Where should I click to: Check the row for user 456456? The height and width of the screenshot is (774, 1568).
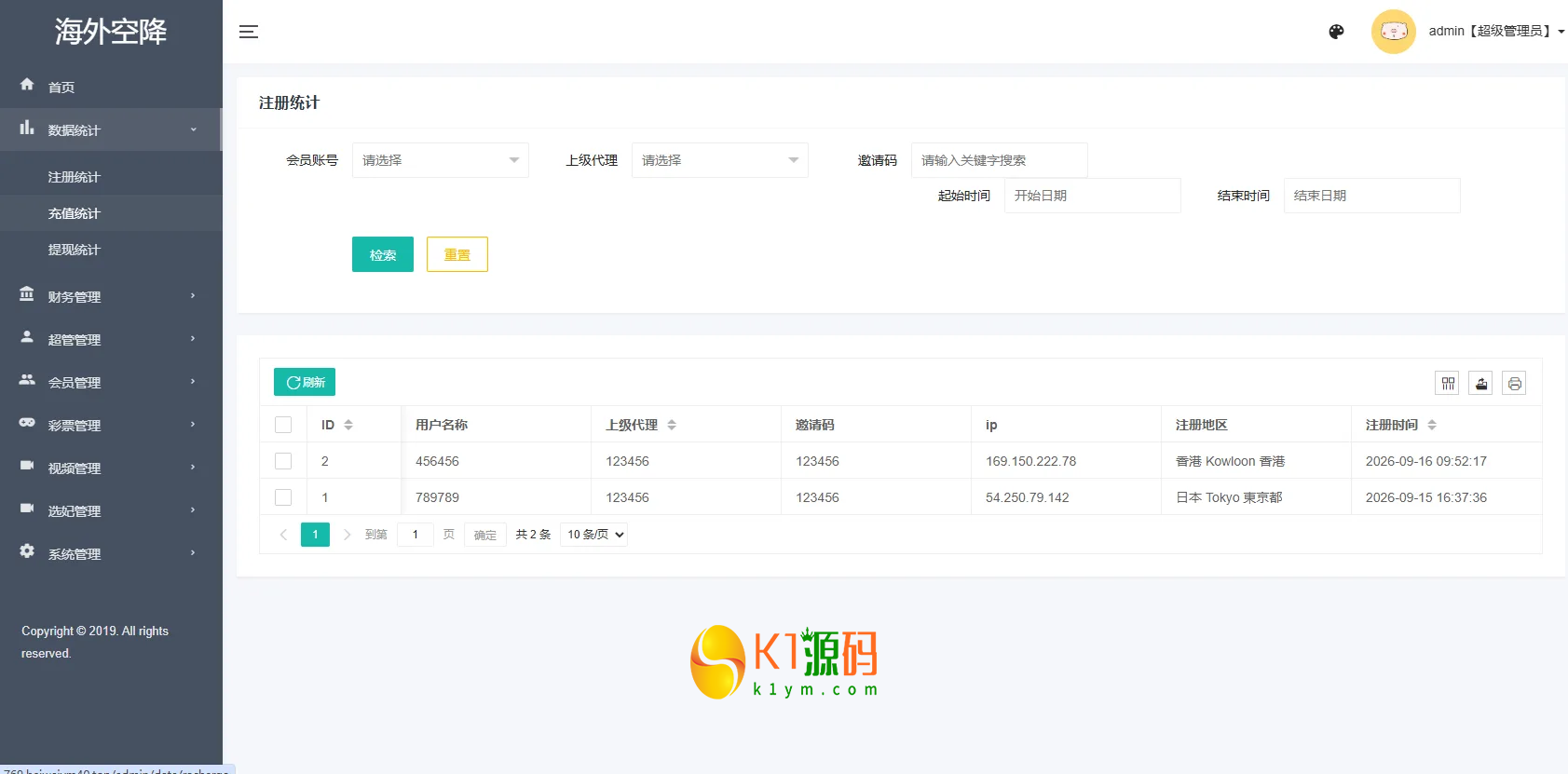(283, 461)
